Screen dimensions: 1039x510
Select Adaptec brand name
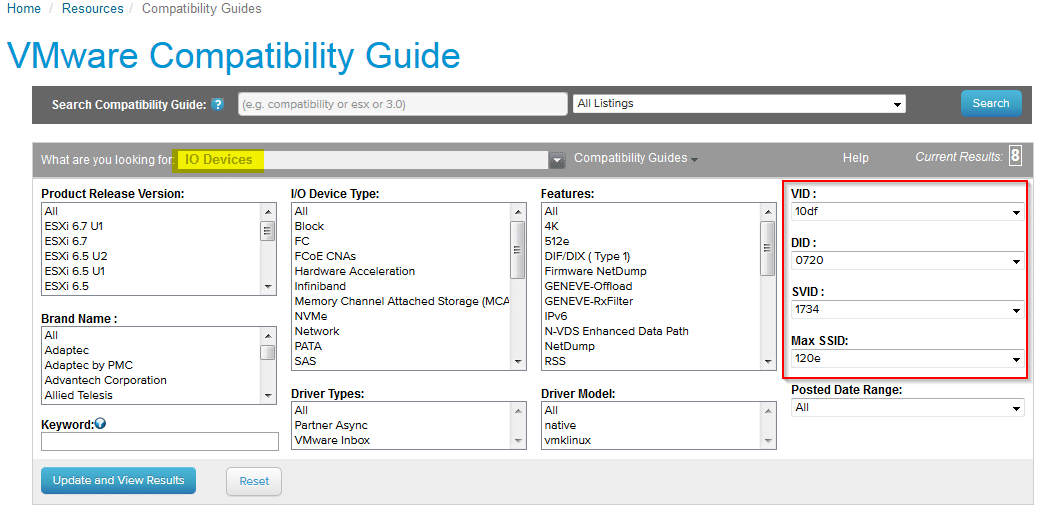66,350
